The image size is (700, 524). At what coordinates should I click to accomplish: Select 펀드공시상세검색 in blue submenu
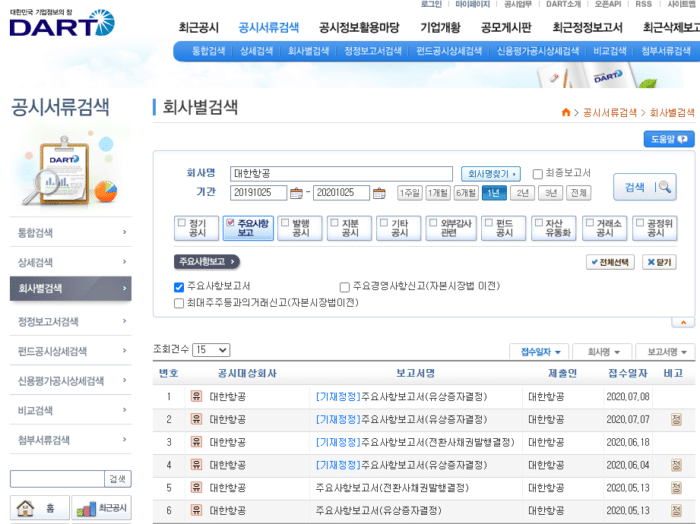coord(449,51)
